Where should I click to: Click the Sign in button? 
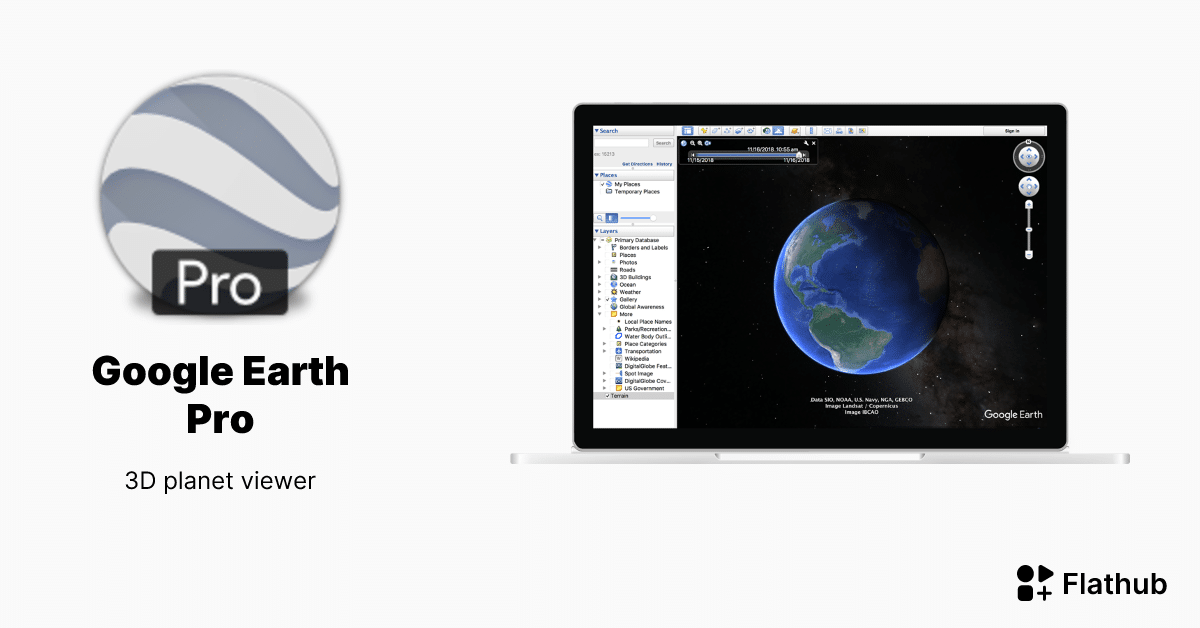click(1012, 131)
